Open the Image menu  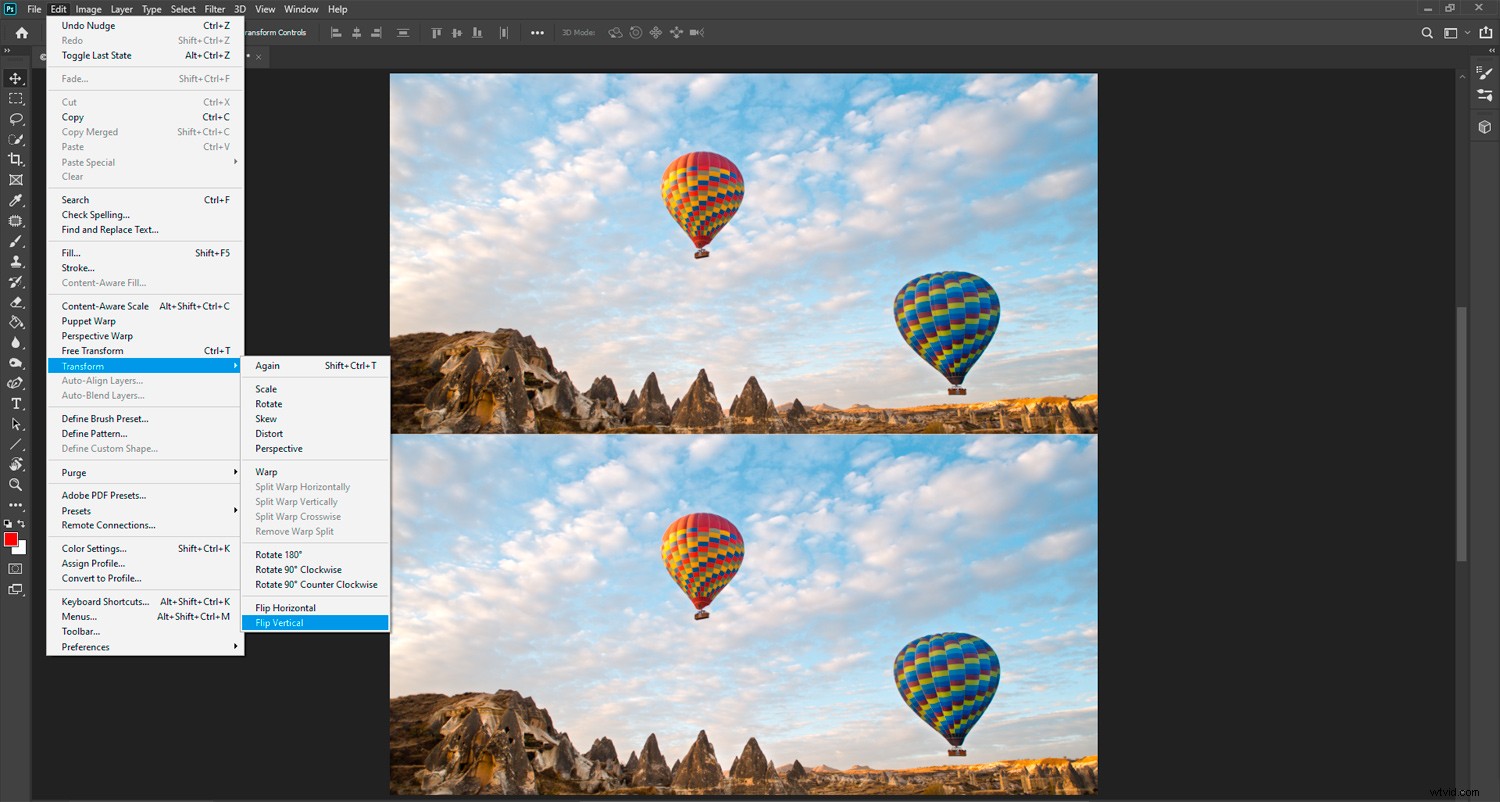click(x=88, y=9)
